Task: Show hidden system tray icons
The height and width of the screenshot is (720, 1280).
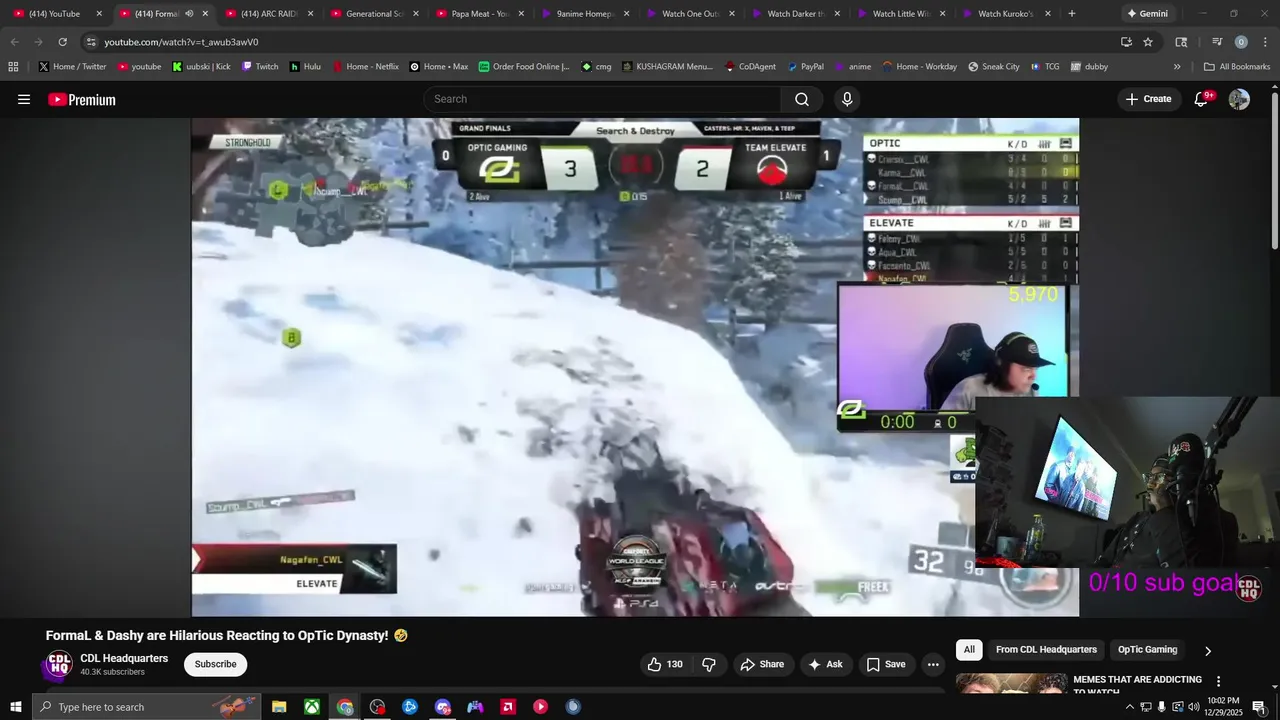Action: tap(1130, 707)
